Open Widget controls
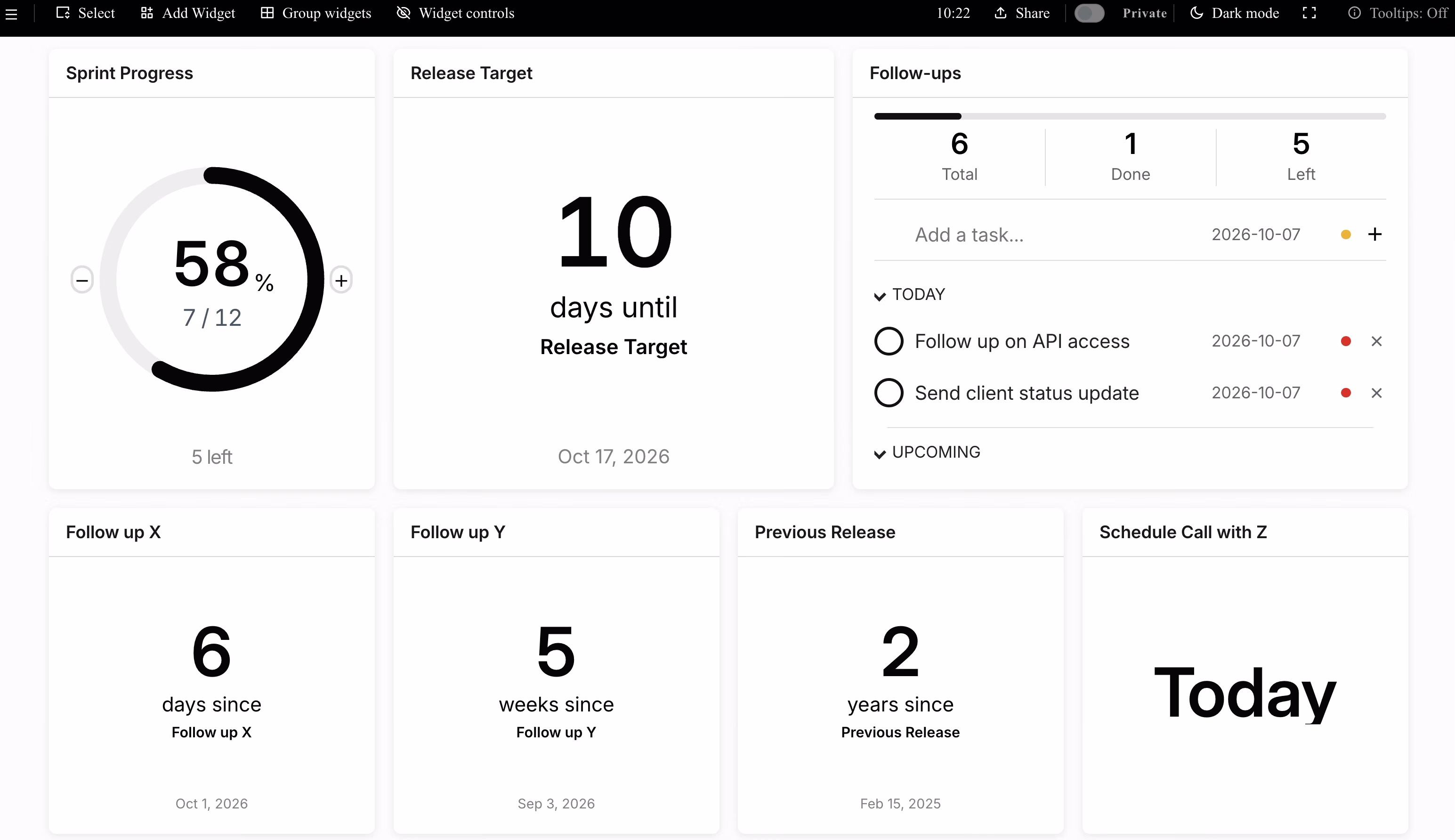 [x=455, y=13]
